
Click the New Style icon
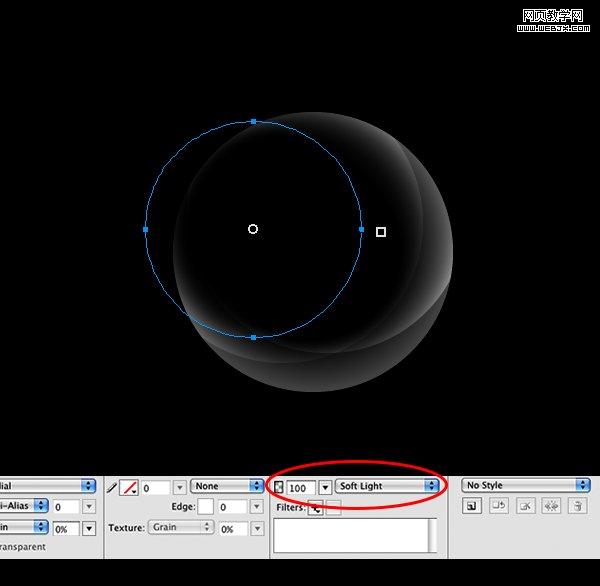[471, 507]
